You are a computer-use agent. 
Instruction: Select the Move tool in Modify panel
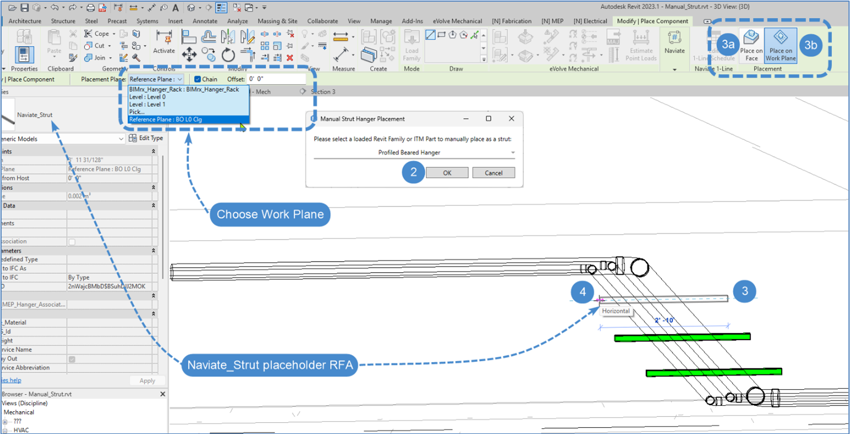pos(189,55)
